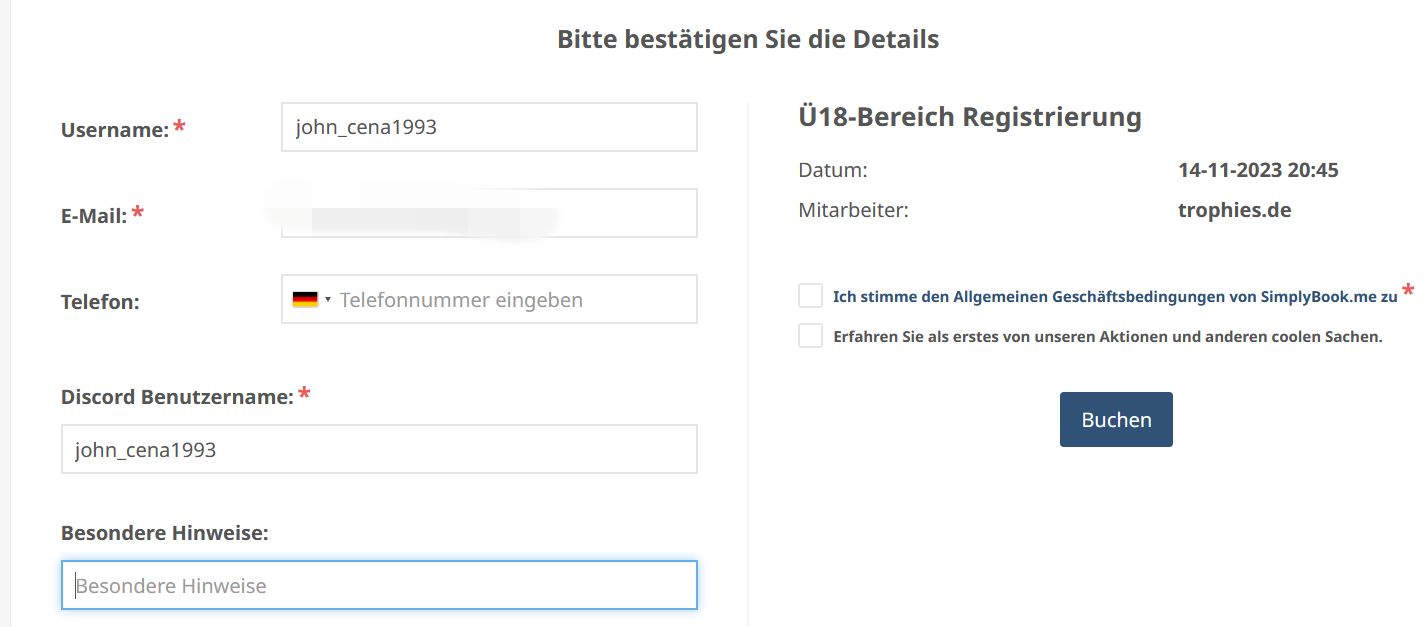The width and height of the screenshot is (1428, 627).
Task: Click the Buchen button
Action: tap(1116, 420)
